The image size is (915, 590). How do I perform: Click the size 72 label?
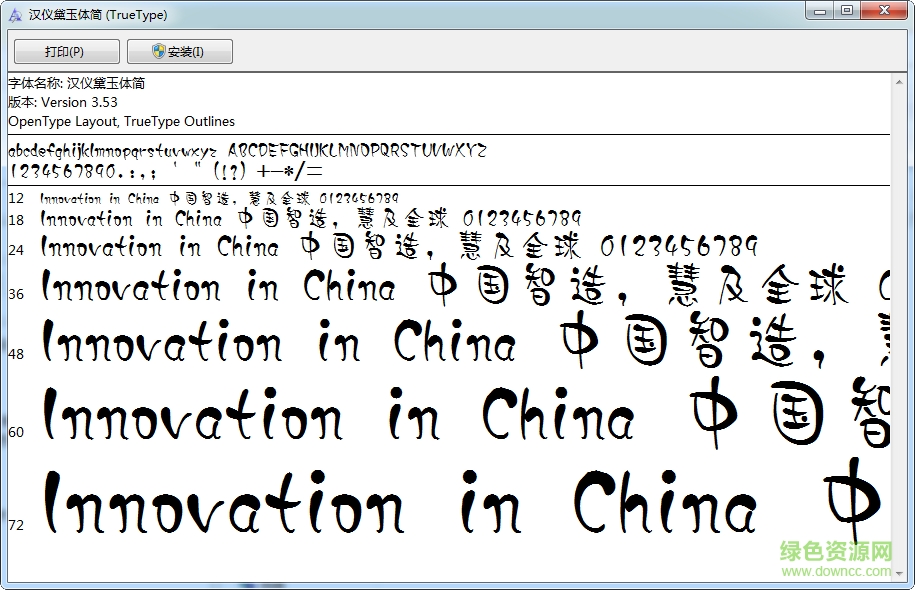(x=16, y=525)
